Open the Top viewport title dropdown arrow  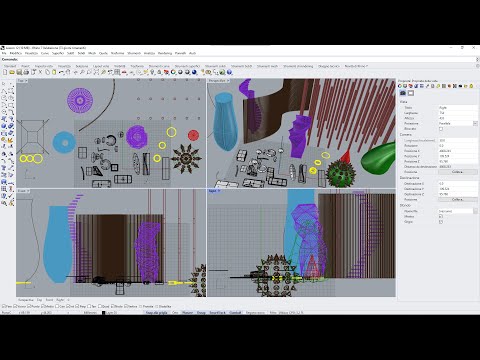26,81
